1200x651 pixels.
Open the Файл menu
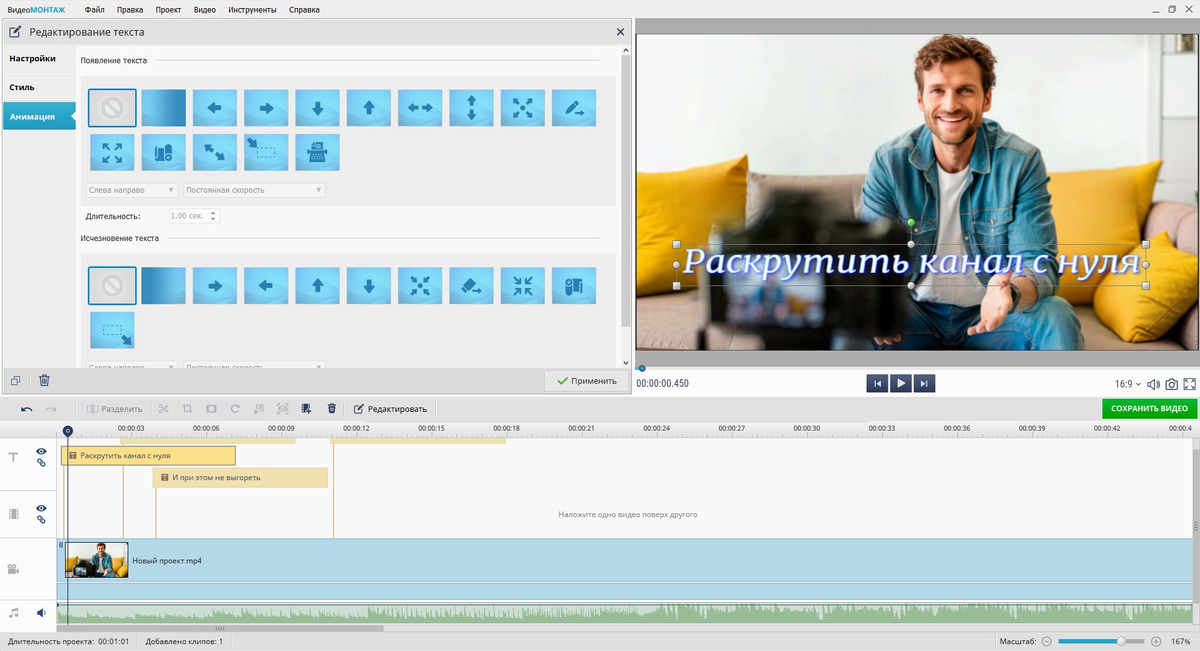95,9
